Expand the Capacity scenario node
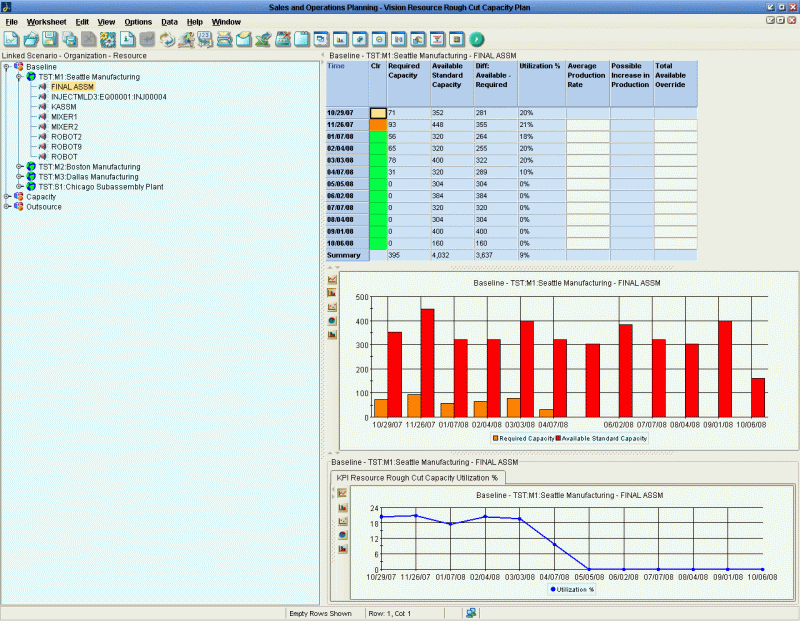 click(7, 196)
